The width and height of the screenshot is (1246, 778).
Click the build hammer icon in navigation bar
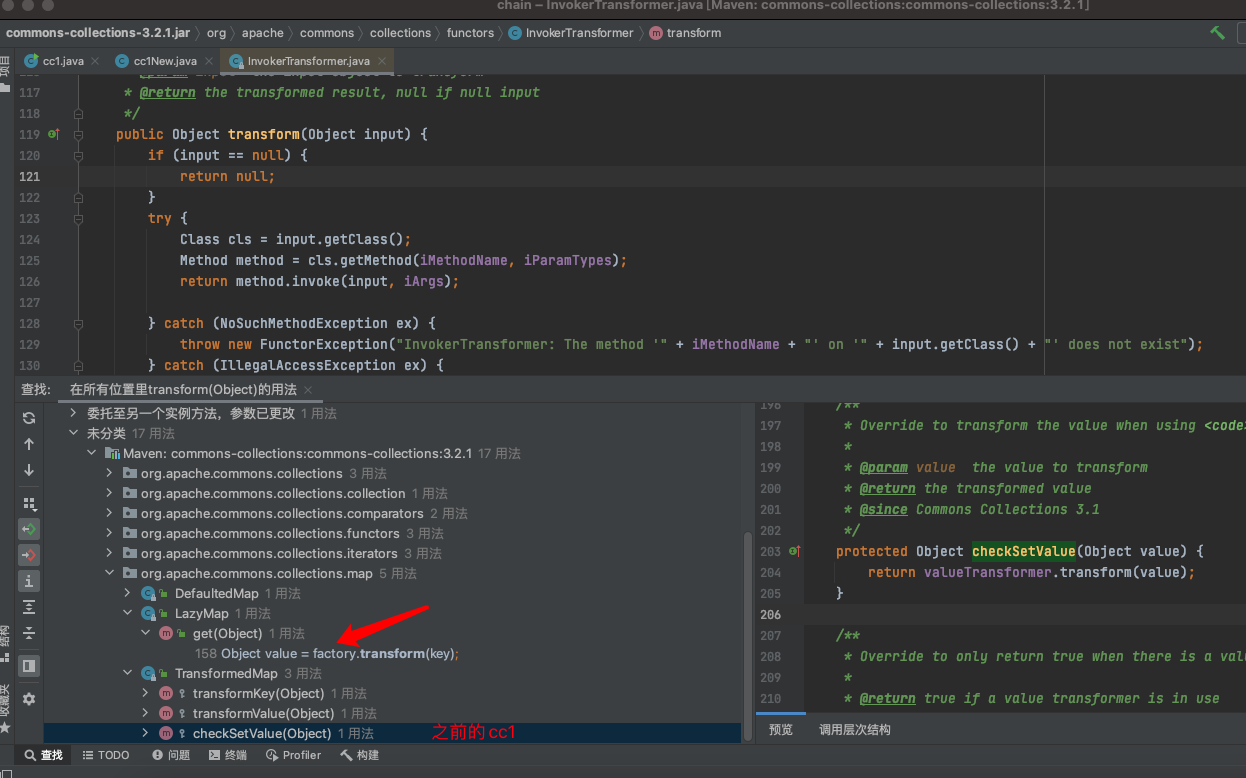click(1217, 33)
